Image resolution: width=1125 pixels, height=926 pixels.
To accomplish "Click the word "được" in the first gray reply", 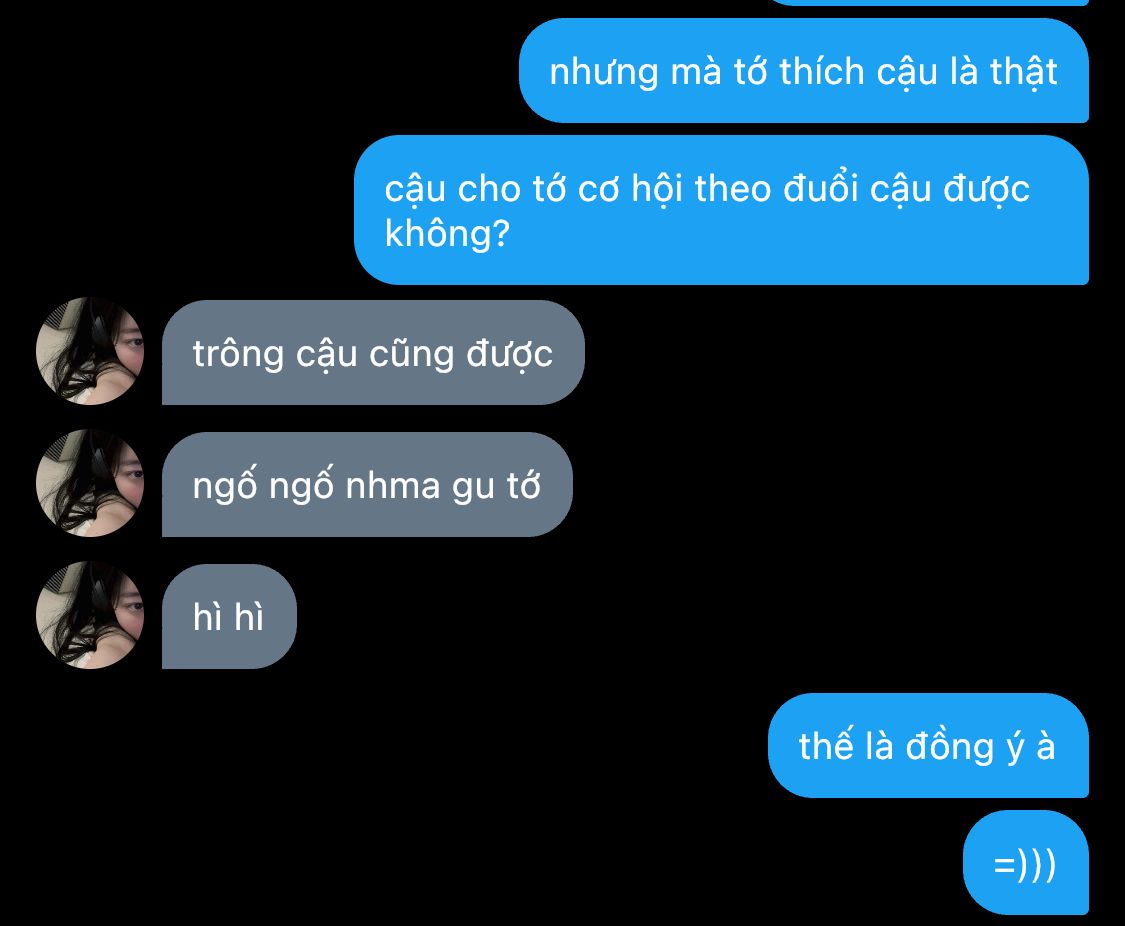I will (510, 355).
